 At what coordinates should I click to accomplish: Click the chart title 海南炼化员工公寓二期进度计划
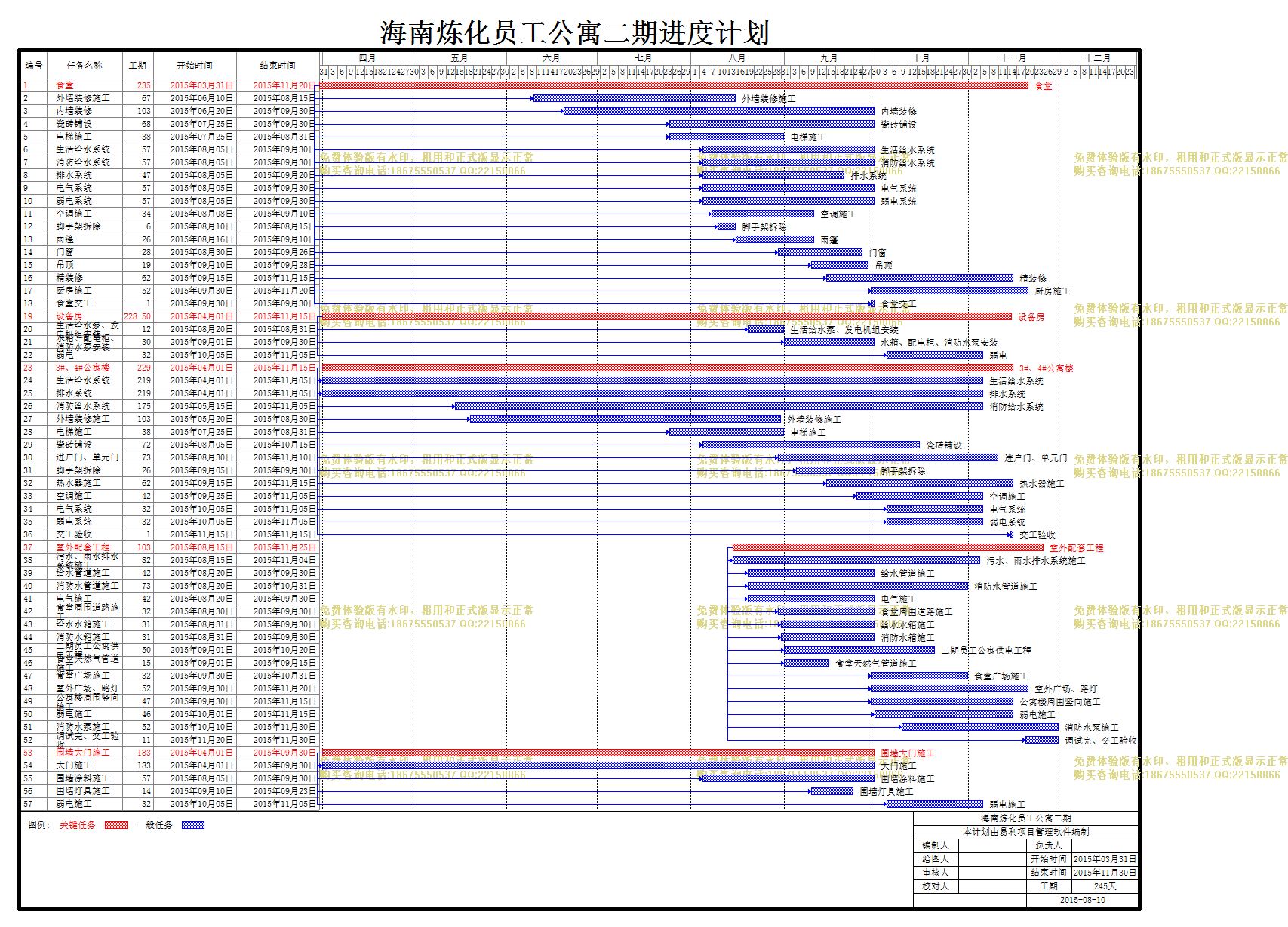(575, 33)
